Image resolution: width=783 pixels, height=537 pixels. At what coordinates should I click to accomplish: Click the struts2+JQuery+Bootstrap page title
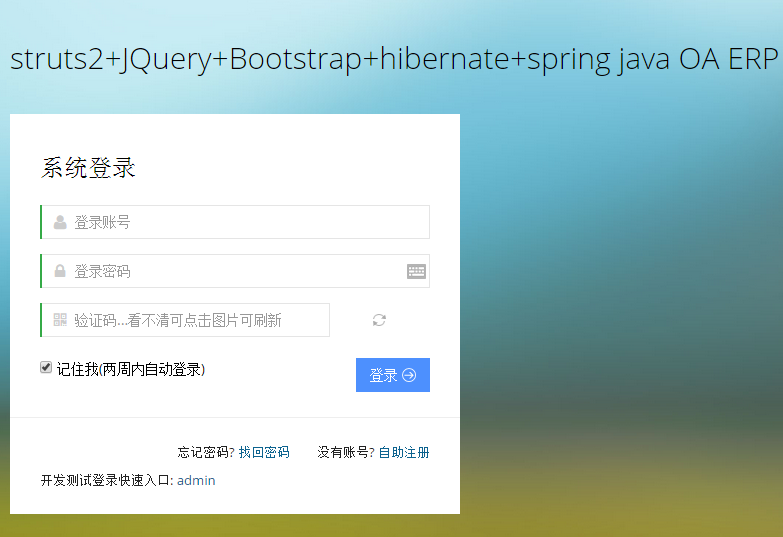394,60
